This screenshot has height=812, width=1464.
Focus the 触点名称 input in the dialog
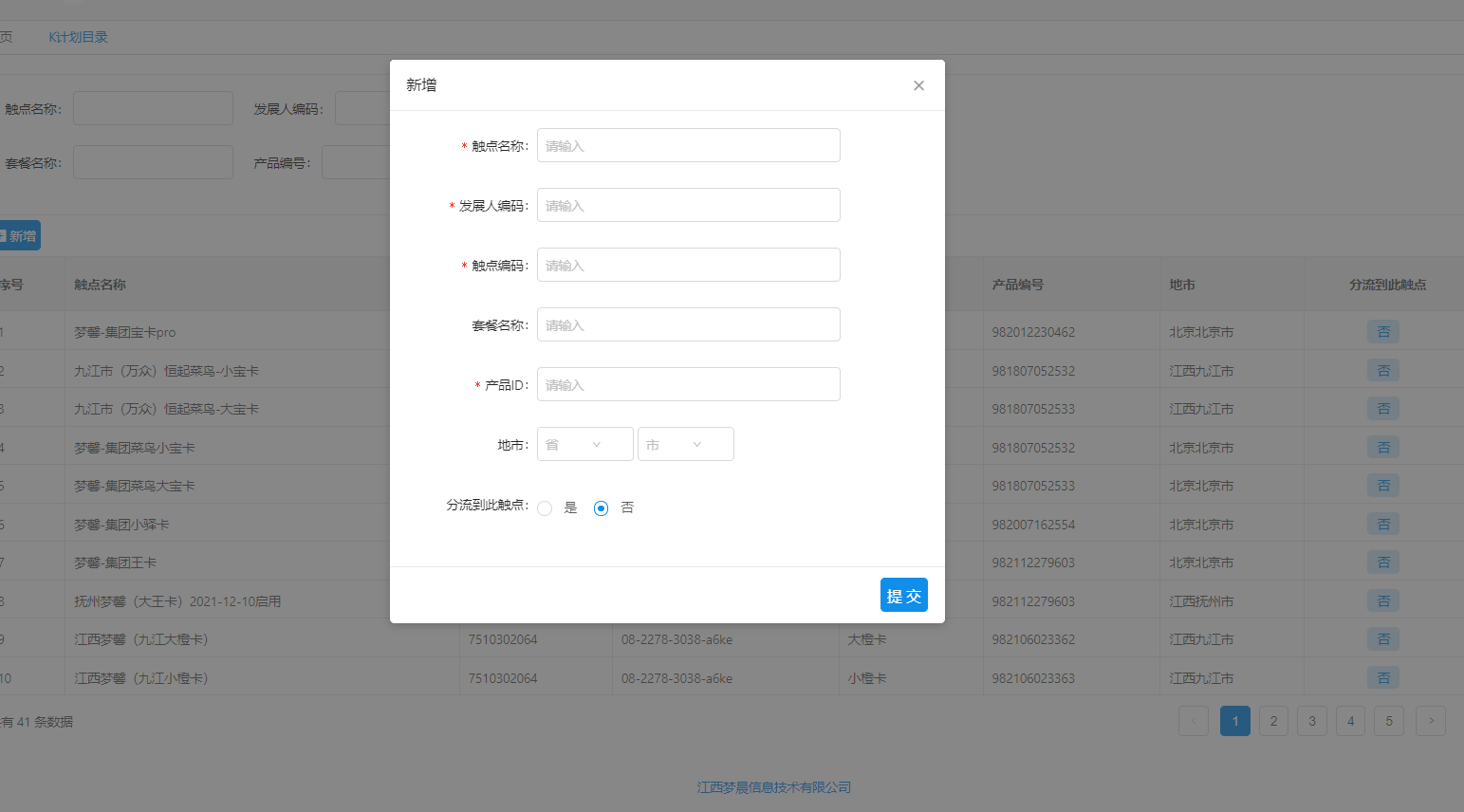[x=688, y=145]
